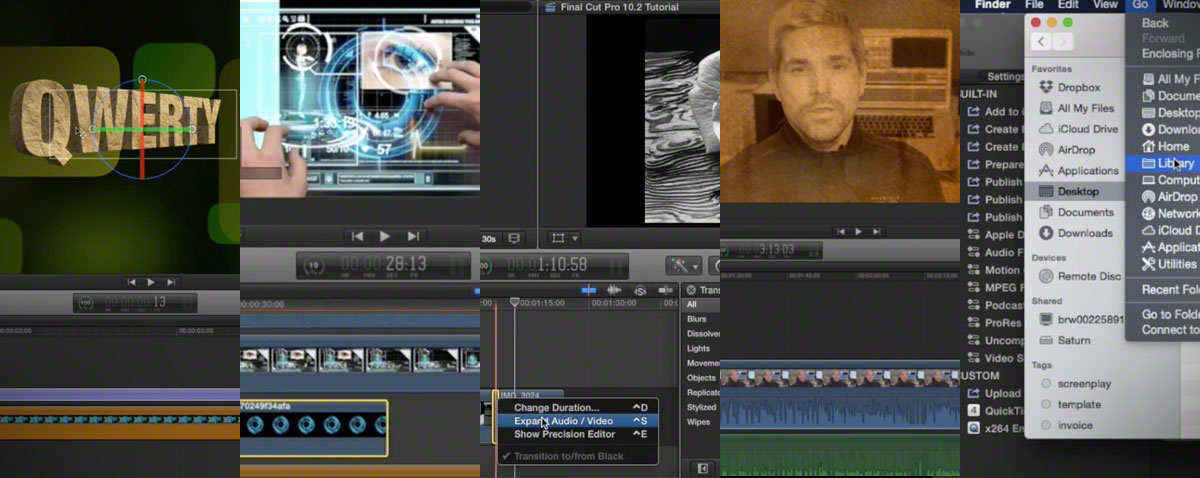The image size is (1200, 478).
Task: Click the template tag circle
Action: tap(1046, 405)
